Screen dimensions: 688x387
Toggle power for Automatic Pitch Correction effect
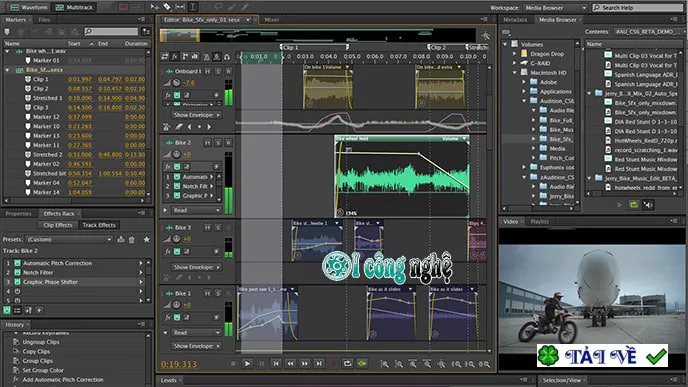click(x=18, y=263)
